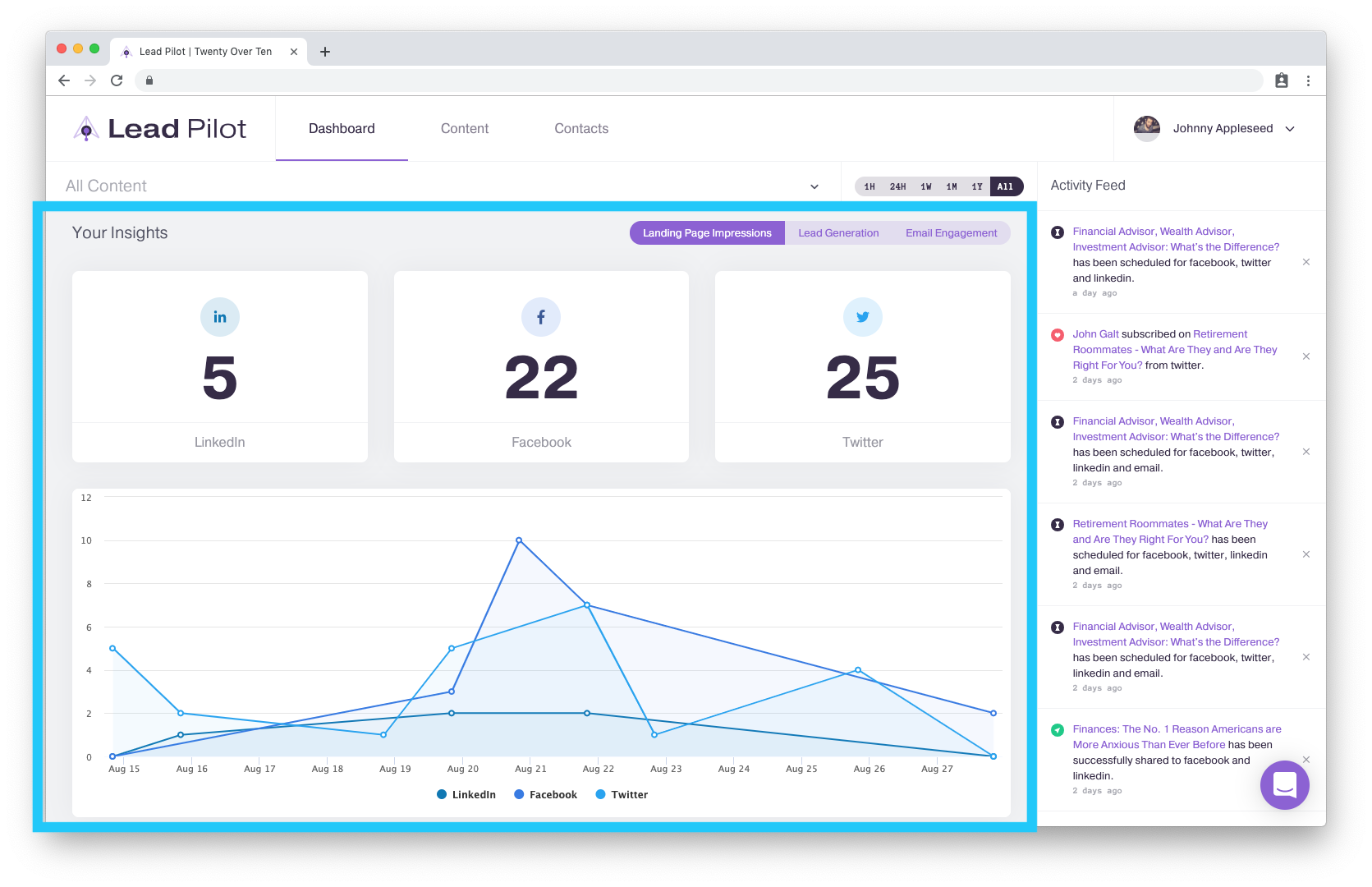The height and width of the screenshot is (887, 1372).
Task: Show Lead Generation insights
Action: (838, 233)
